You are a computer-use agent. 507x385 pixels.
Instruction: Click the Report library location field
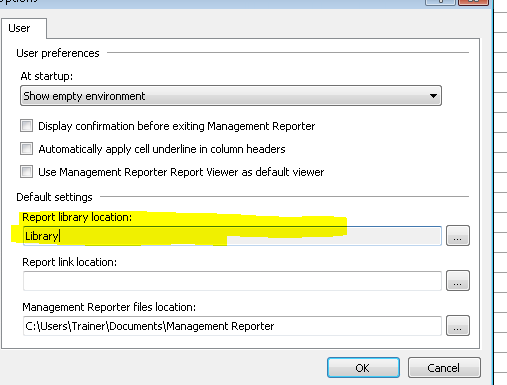(x=232, y=236)
